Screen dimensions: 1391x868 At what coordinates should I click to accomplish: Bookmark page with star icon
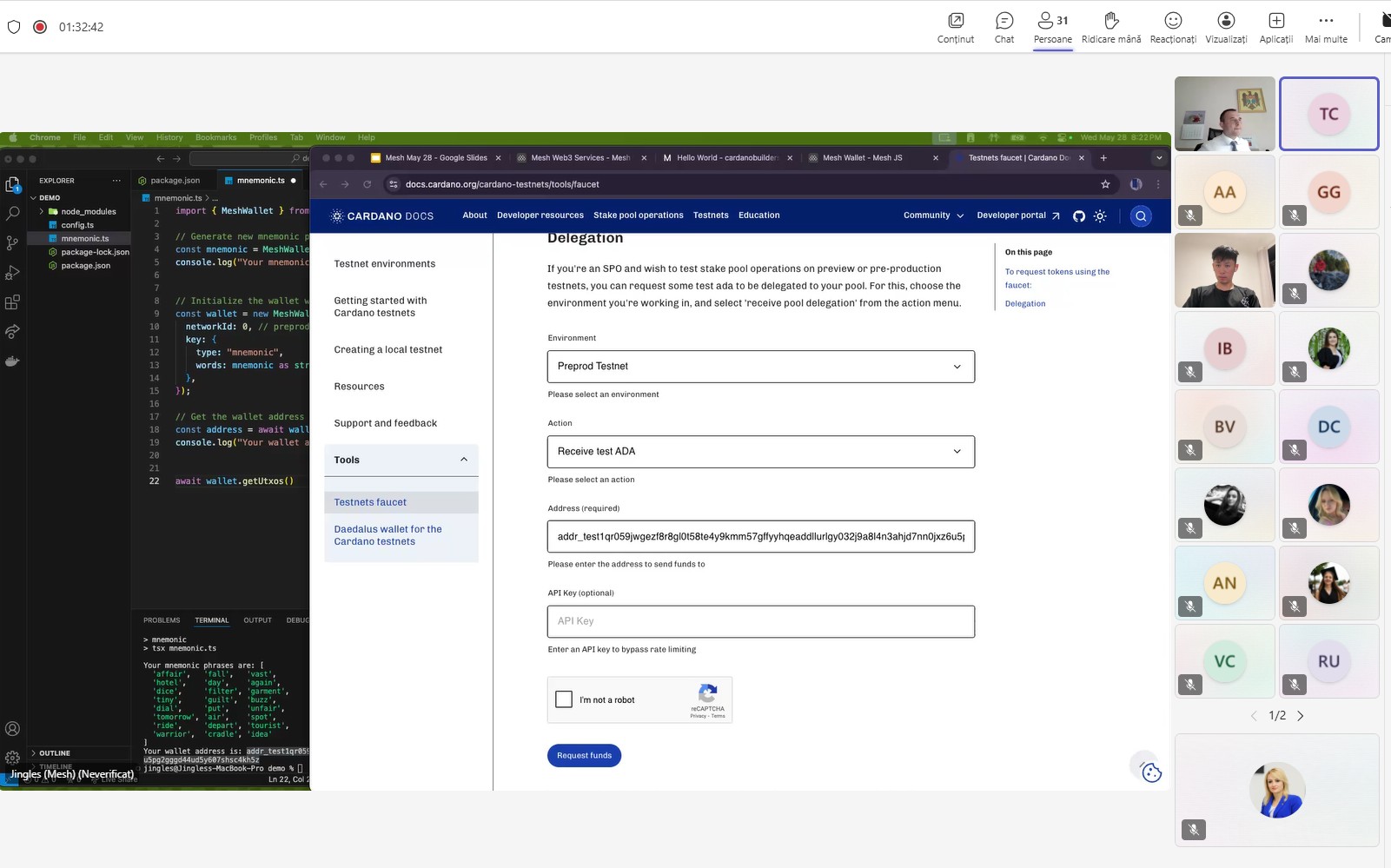(x=1105, y=184)
